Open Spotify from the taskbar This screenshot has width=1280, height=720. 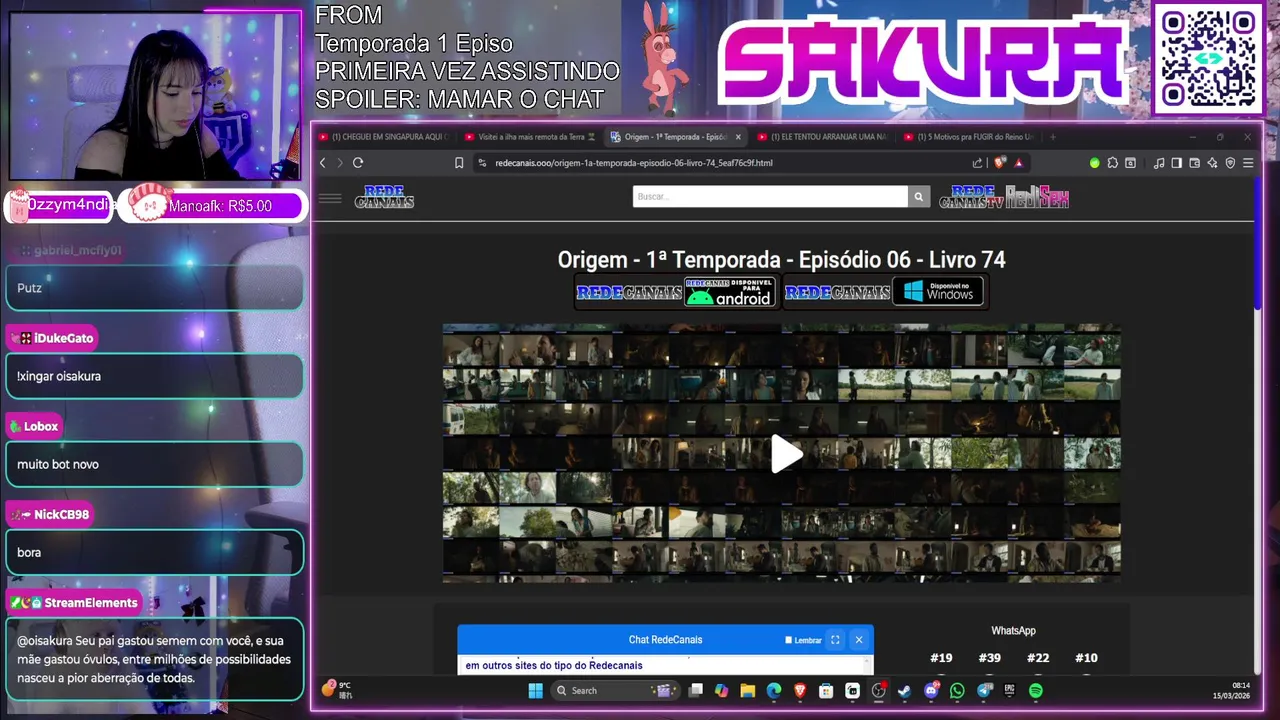click(x=1036, y=690)
